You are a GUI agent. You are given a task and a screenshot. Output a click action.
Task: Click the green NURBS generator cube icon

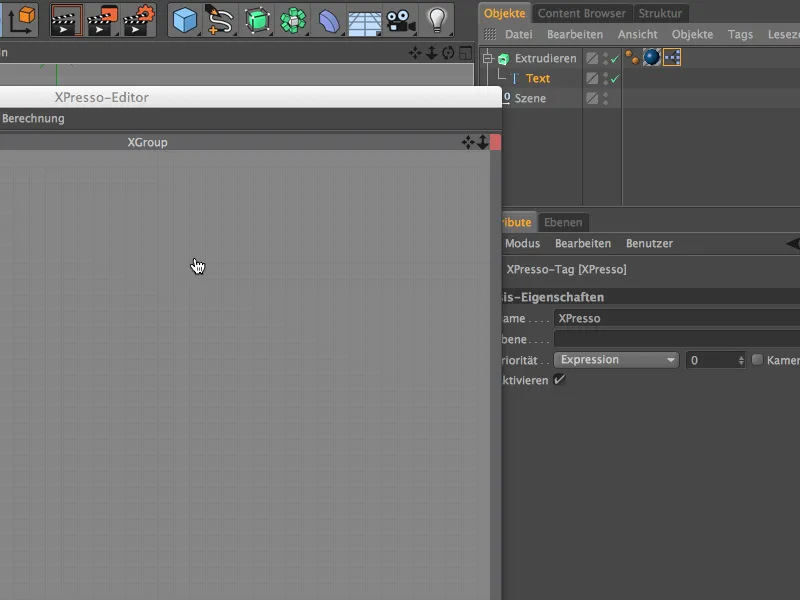pos(257,20)
